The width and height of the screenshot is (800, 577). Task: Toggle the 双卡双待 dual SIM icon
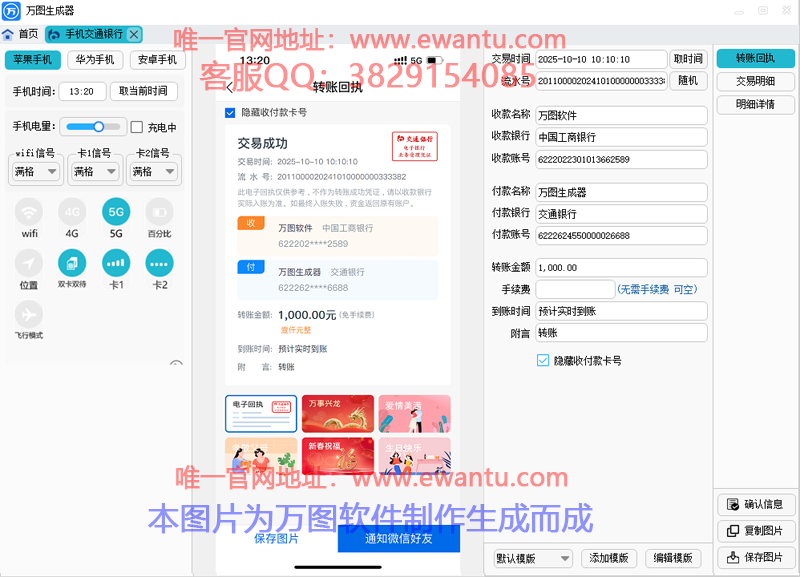[x=72, y=263]
